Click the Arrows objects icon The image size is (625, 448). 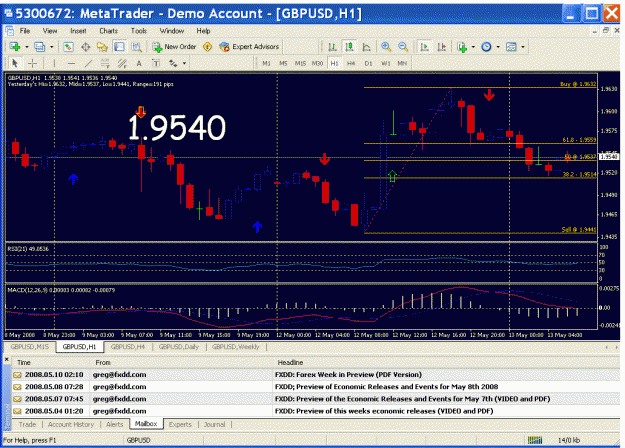(x=173, y=63)
